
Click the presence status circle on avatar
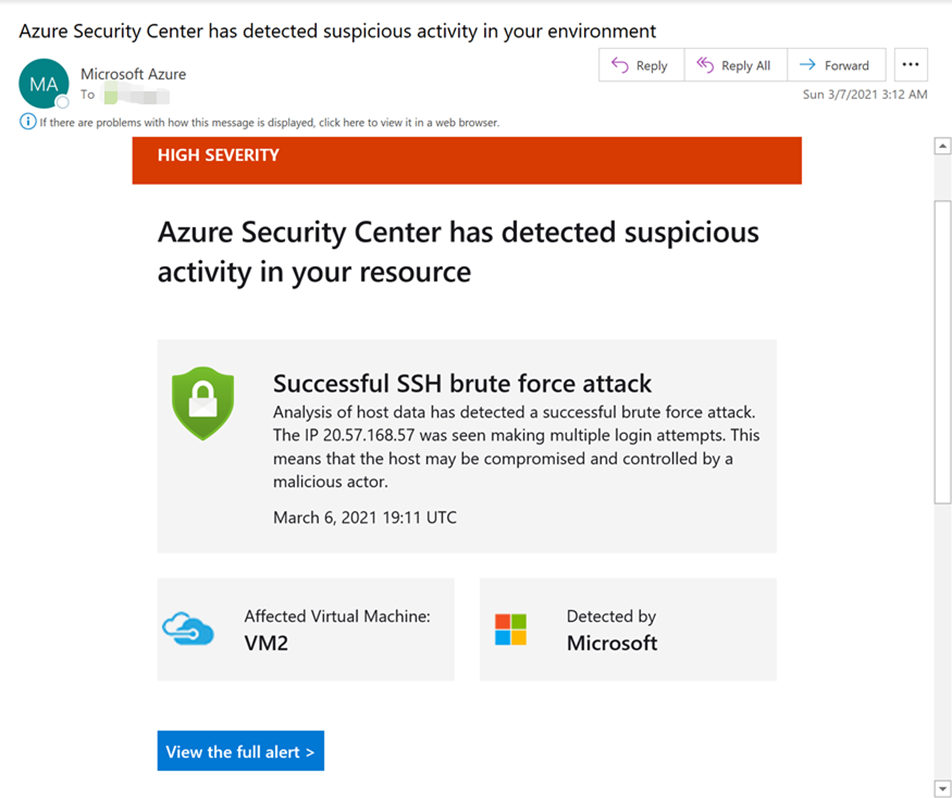click(62, 101)
